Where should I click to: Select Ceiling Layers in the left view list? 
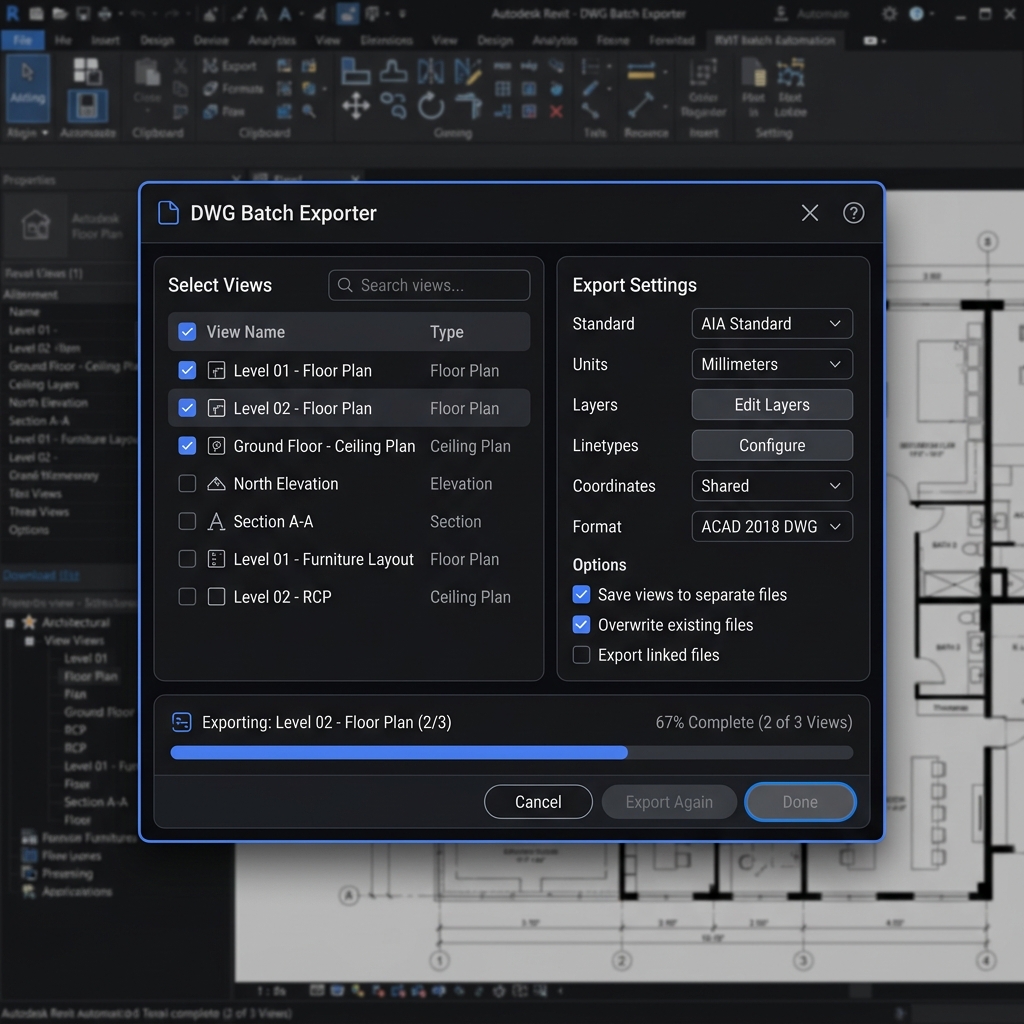44,385
